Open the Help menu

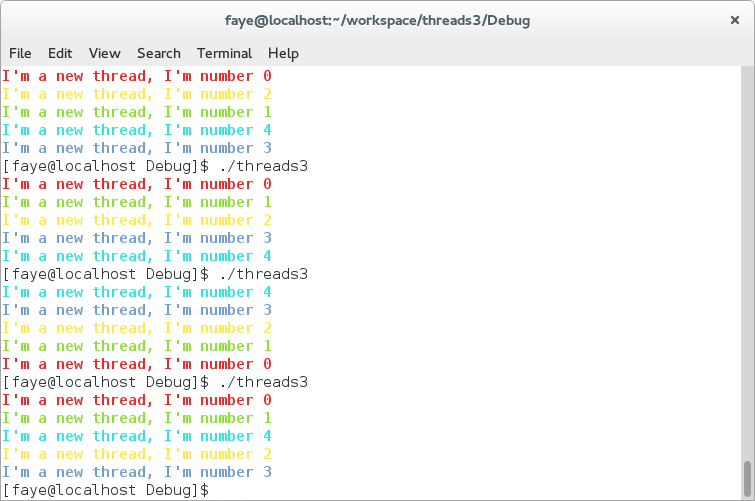283,53
